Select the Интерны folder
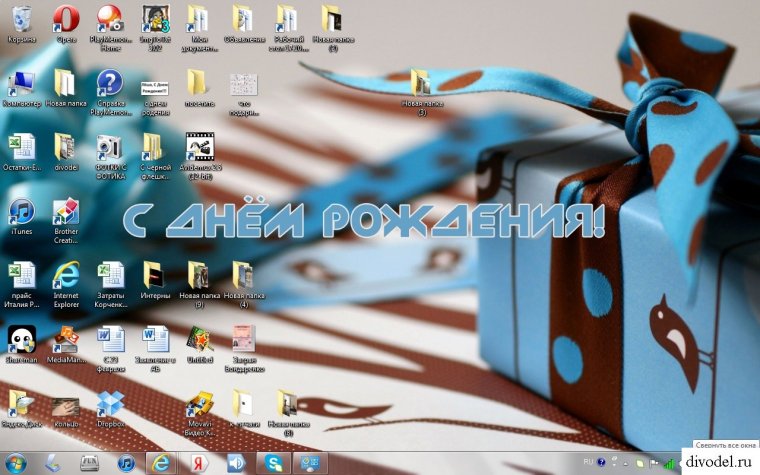Screen dimensions: 760x475 coord(154,275)
